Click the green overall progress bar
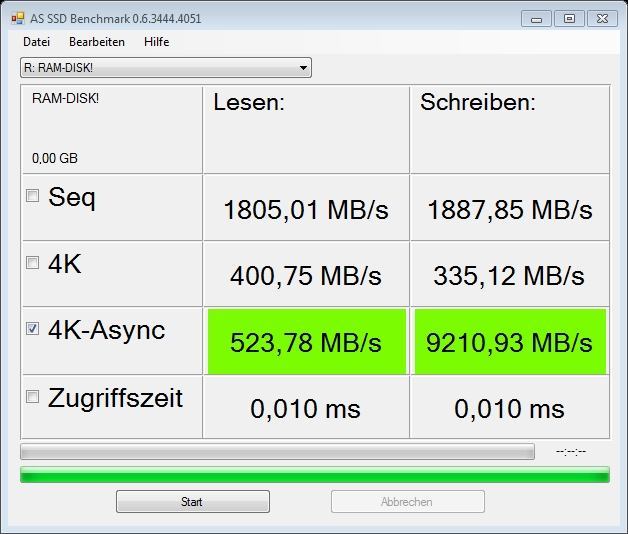Viewport: 628px width, 534px height. click(x=315, y=475)
